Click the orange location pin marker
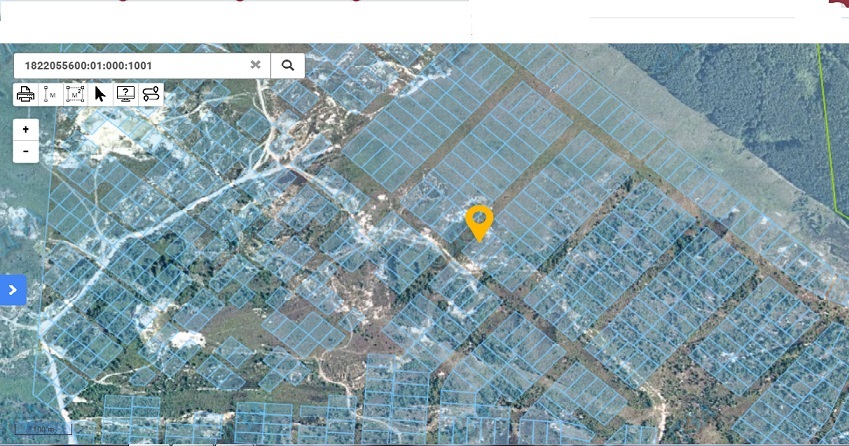The width and height of the screenshot is (849, 446). click(479, 223)
